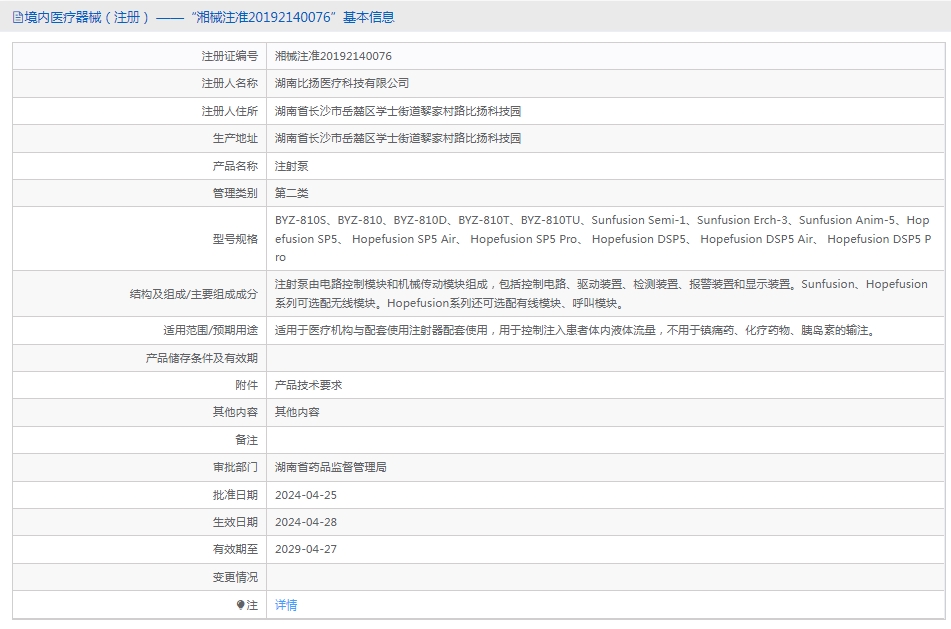
Task: Click the 批准日期 label
Action: click(235, 495)
